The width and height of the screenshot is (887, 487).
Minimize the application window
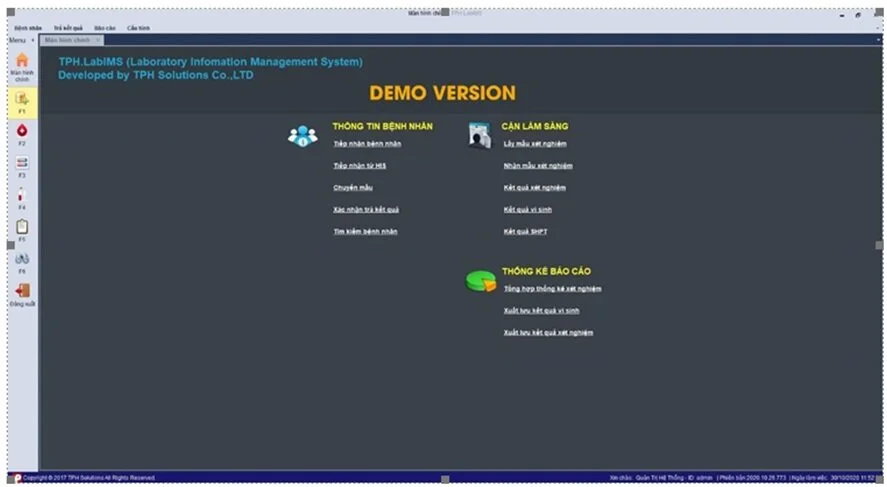pyautogui.click(x=842, y=15)
